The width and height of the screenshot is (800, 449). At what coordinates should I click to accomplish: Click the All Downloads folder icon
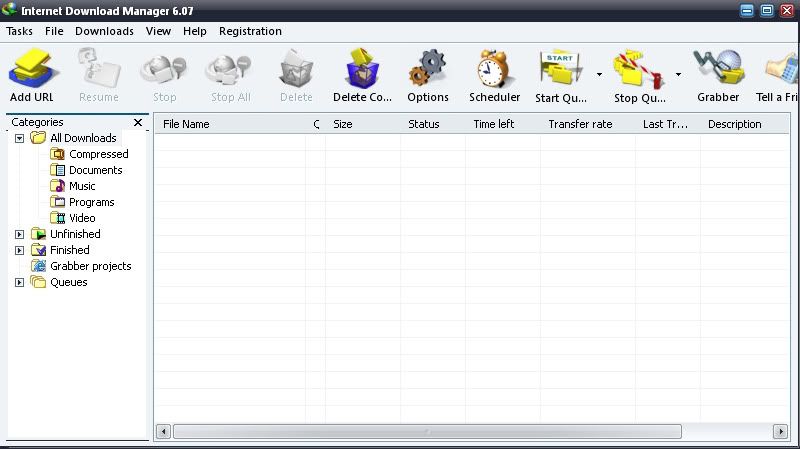pyautogui.click(x=38, y=138)
